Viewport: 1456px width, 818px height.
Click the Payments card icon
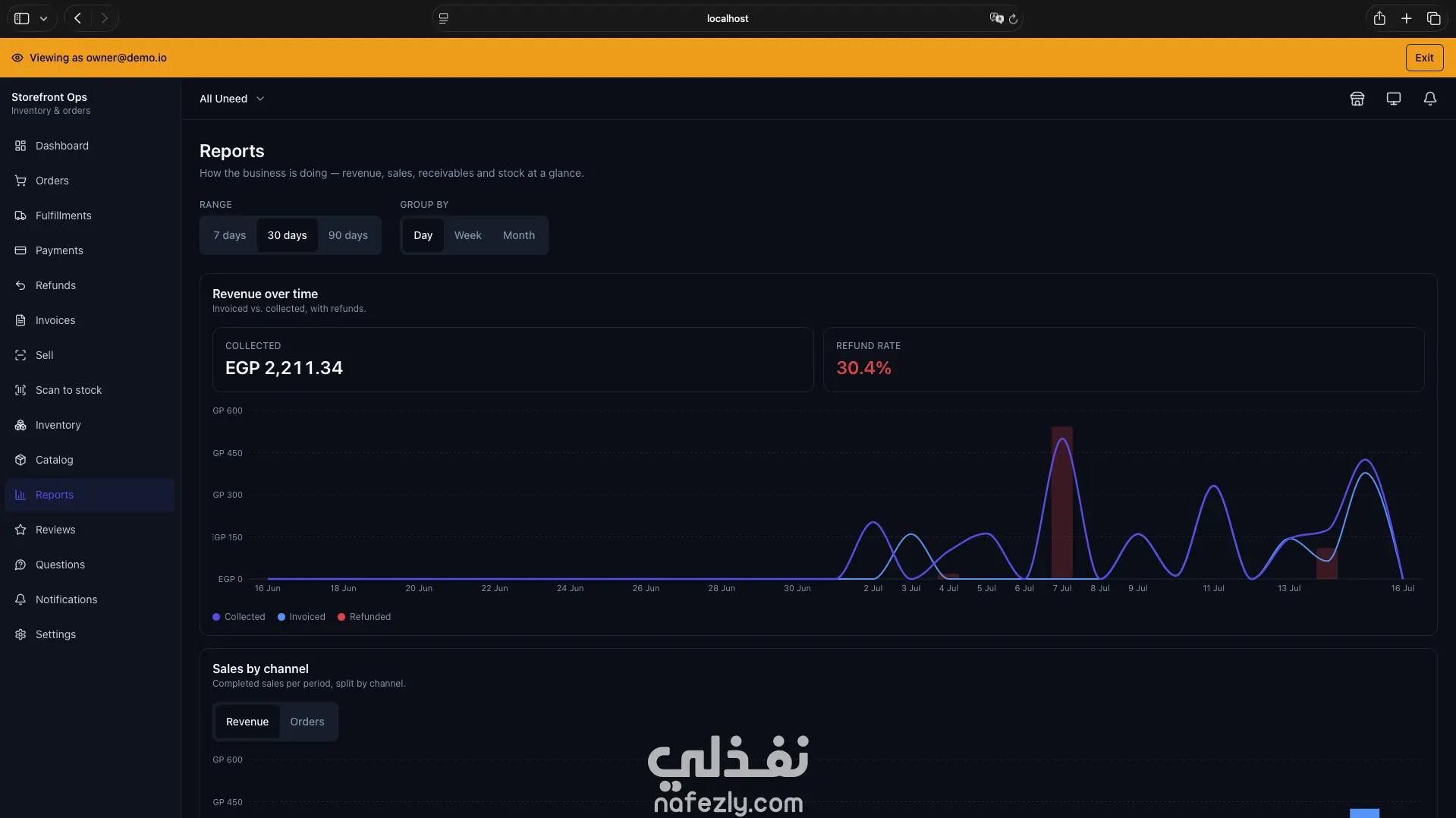coord(20,250)
